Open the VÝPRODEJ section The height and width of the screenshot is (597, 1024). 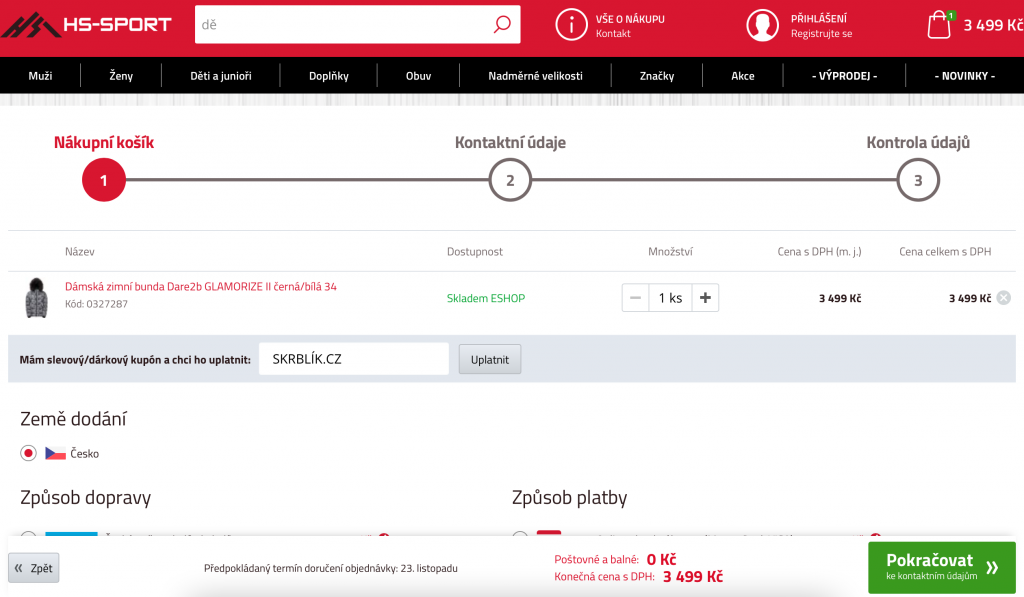coord(844,76)
